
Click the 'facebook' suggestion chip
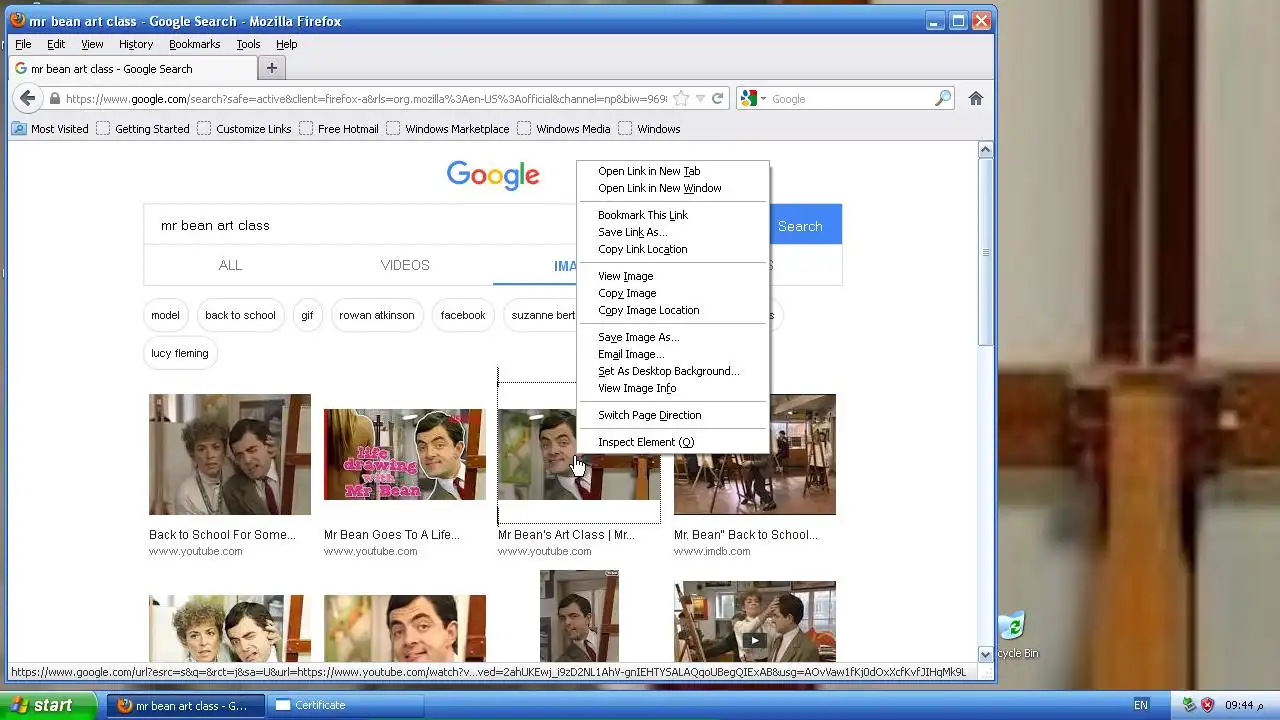pos(463,315)
